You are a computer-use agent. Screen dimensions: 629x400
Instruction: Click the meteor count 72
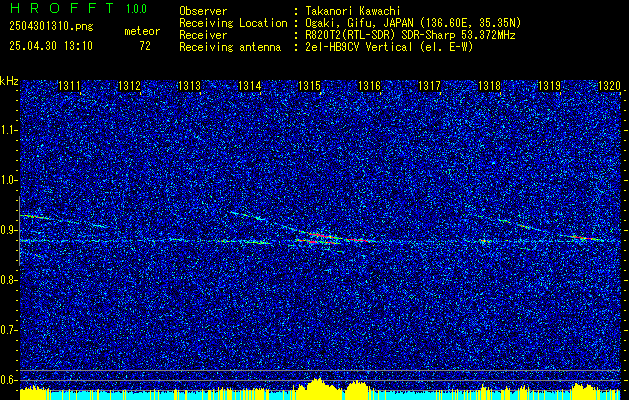click(x=145, y=46)
